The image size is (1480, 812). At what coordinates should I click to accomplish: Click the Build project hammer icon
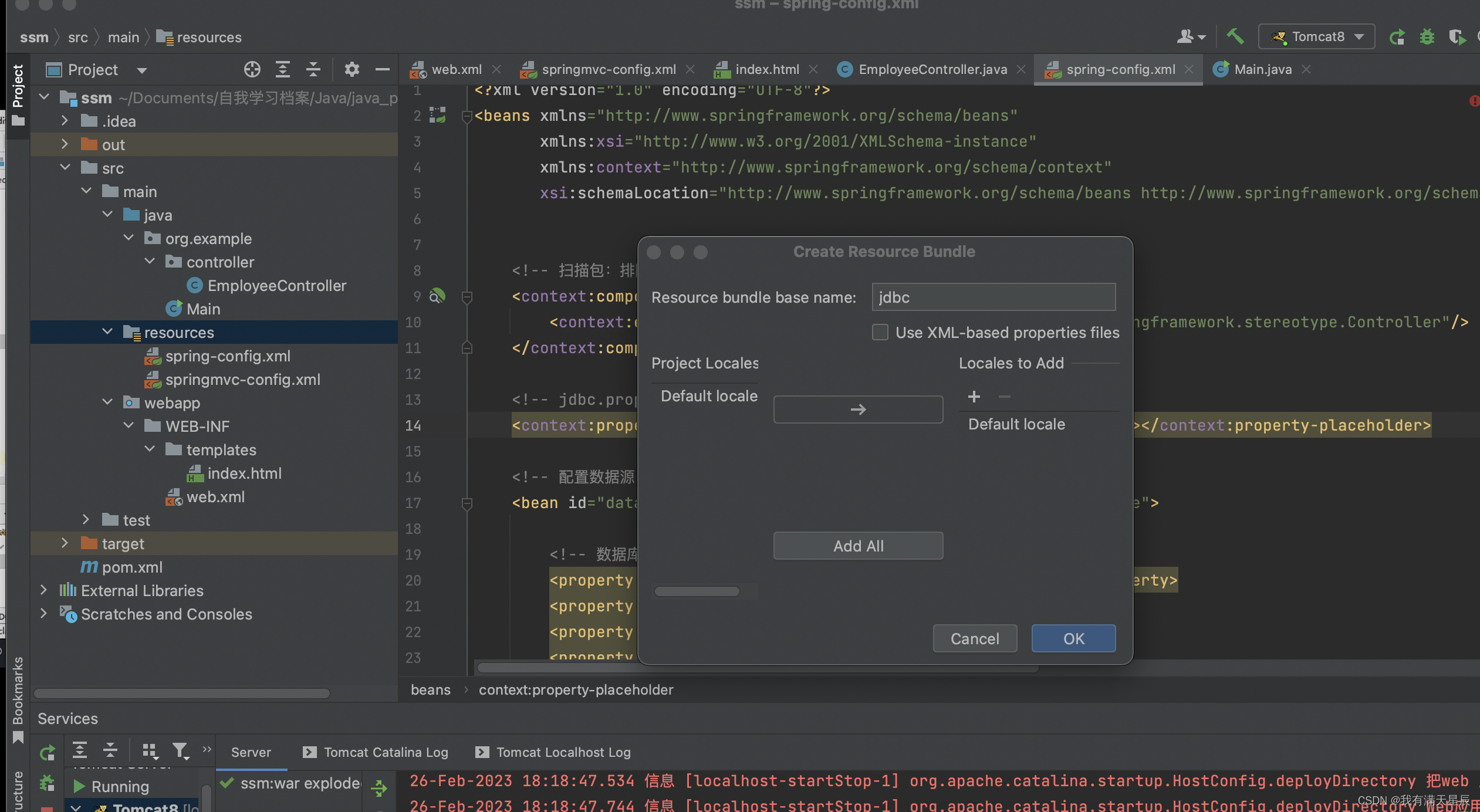pyautogui.click(x=1235, y=36)
